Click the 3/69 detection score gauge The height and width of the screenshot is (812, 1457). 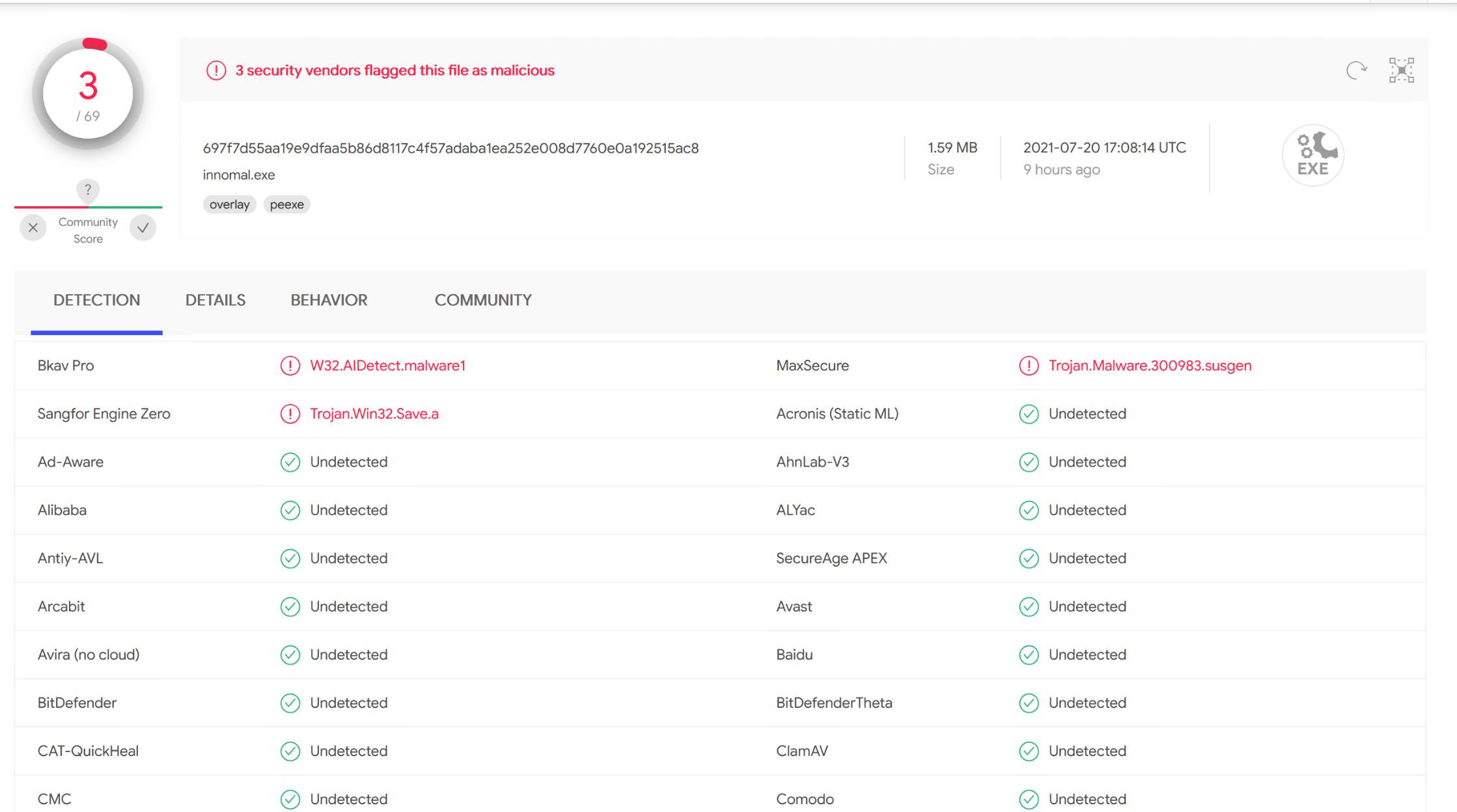(87, 93)
